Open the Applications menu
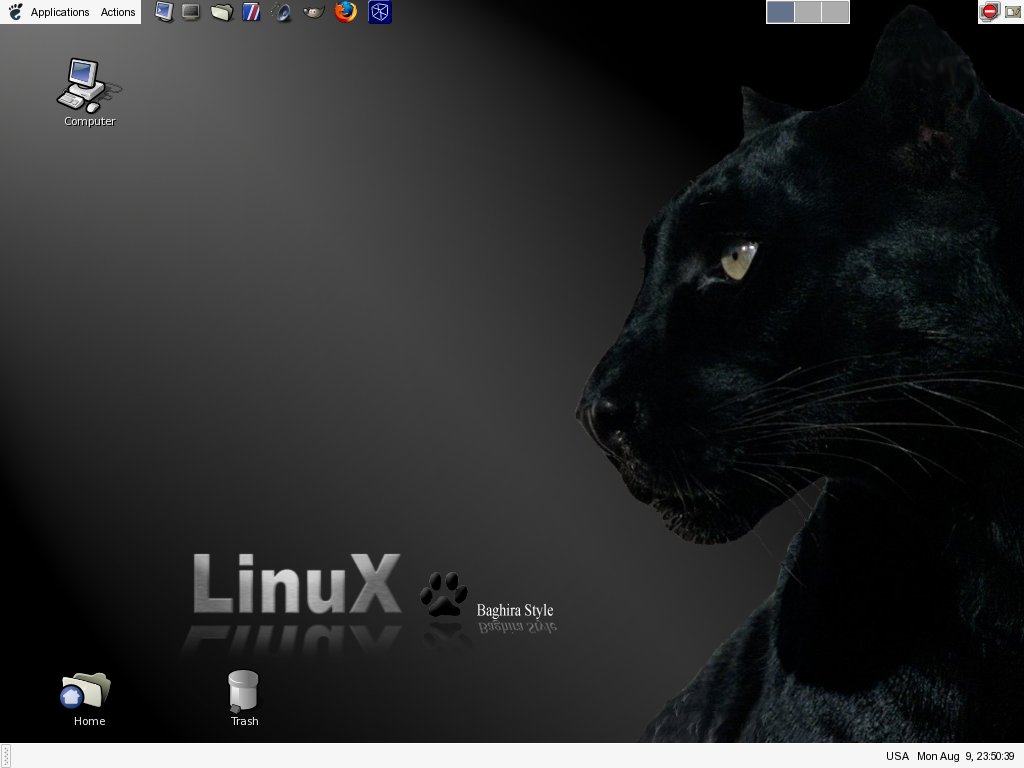The image size is (1024, 768). (59, 12)
